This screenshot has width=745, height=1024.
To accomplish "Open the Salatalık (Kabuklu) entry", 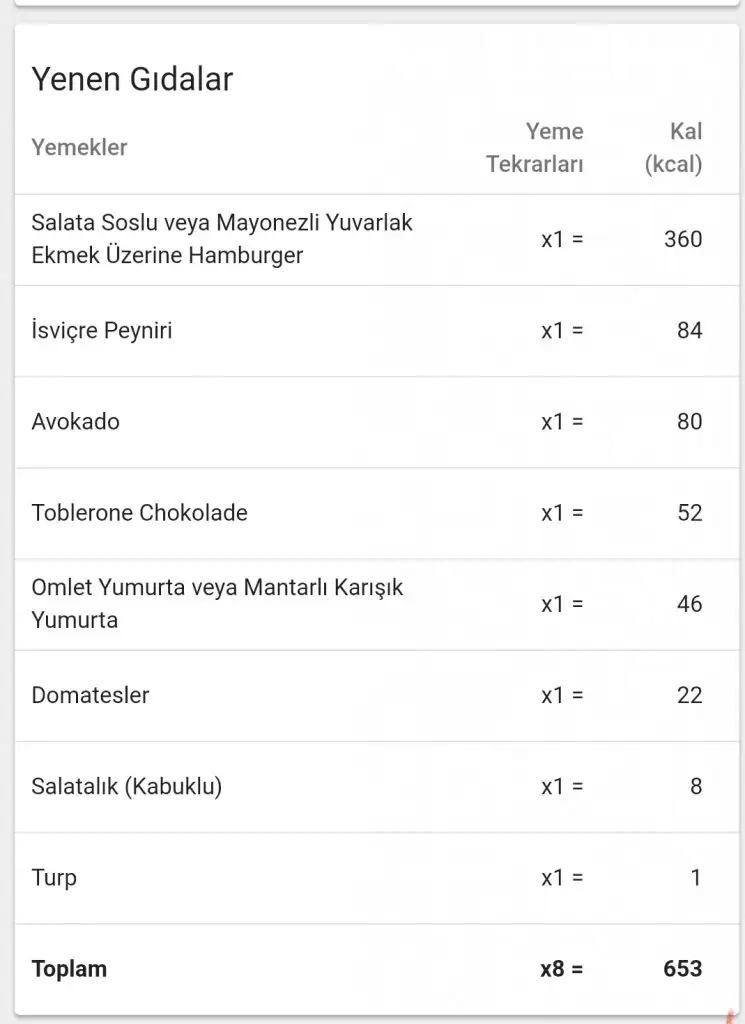I will coord(127,786).
